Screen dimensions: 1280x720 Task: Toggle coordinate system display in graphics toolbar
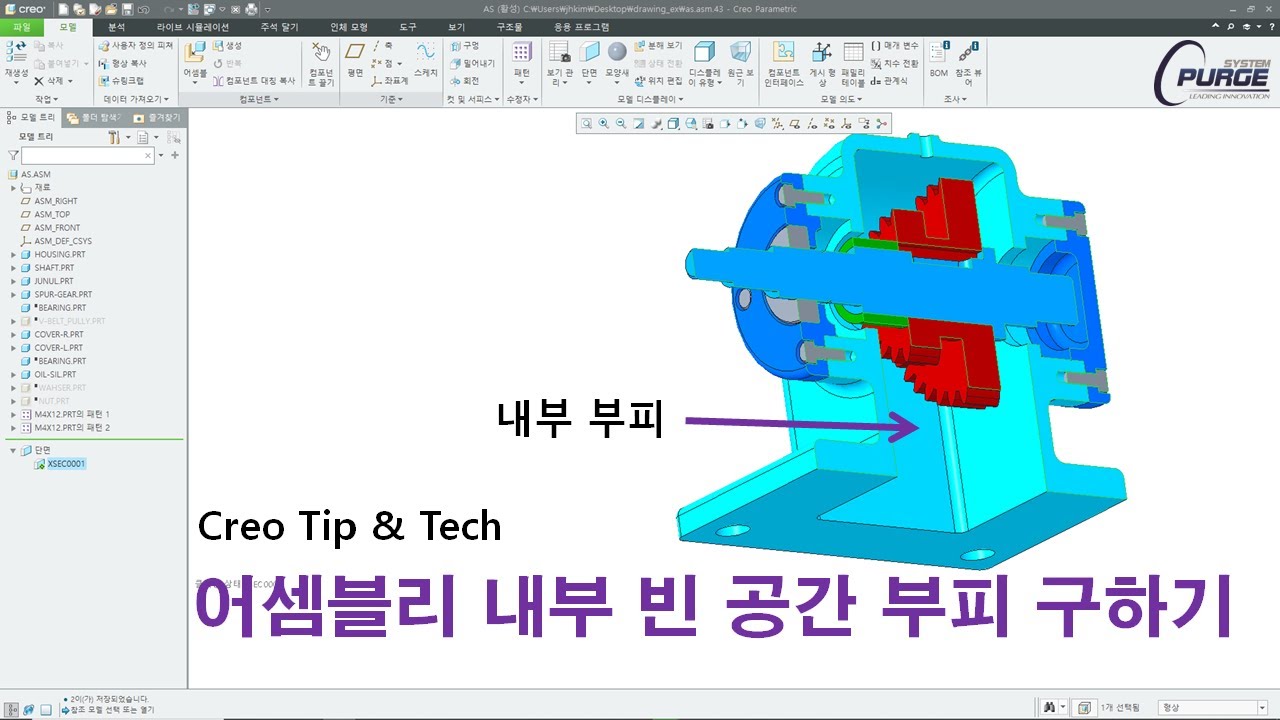[846, 124]
